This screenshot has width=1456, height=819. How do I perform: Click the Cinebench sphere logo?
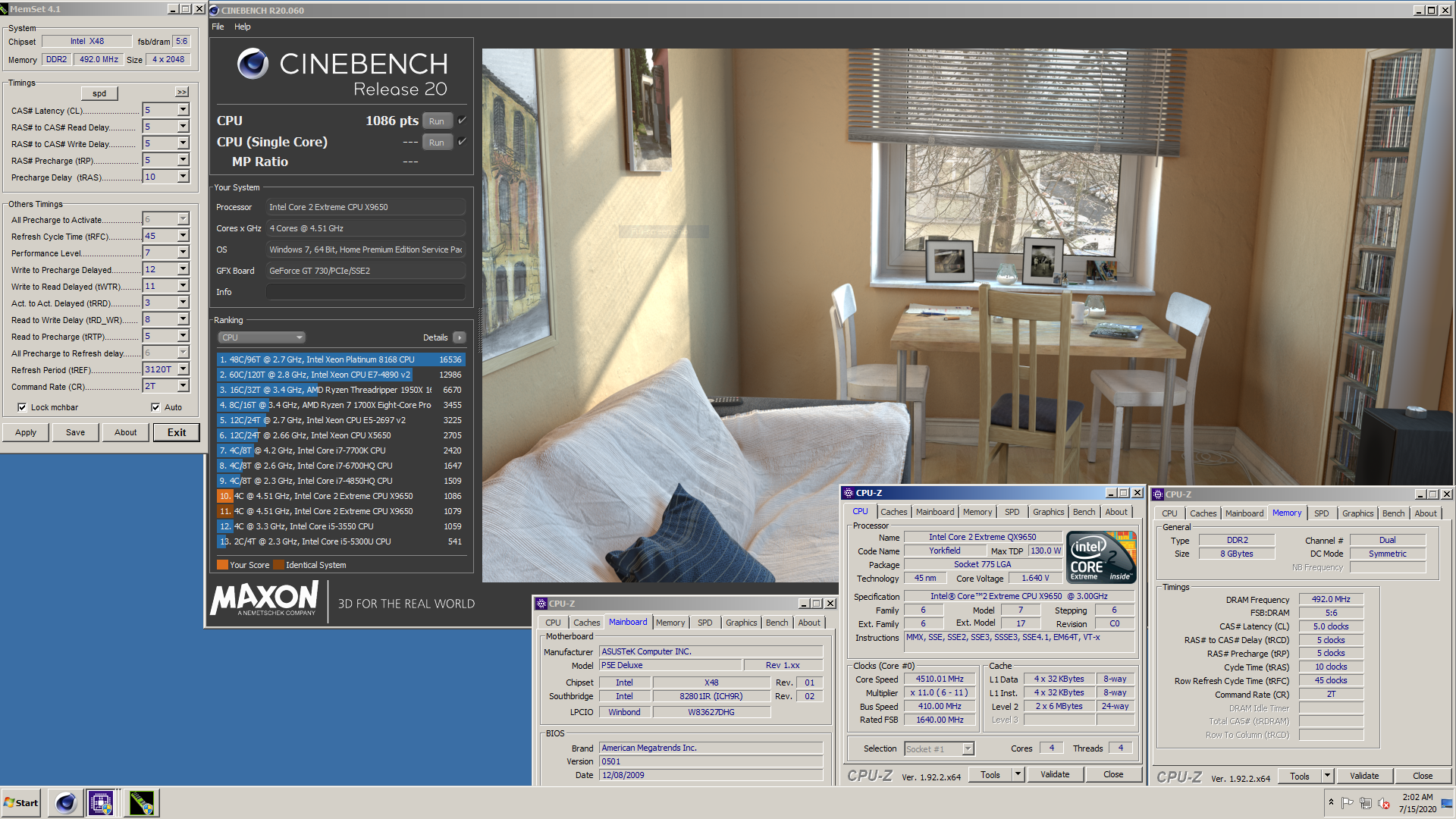[253, 64]
